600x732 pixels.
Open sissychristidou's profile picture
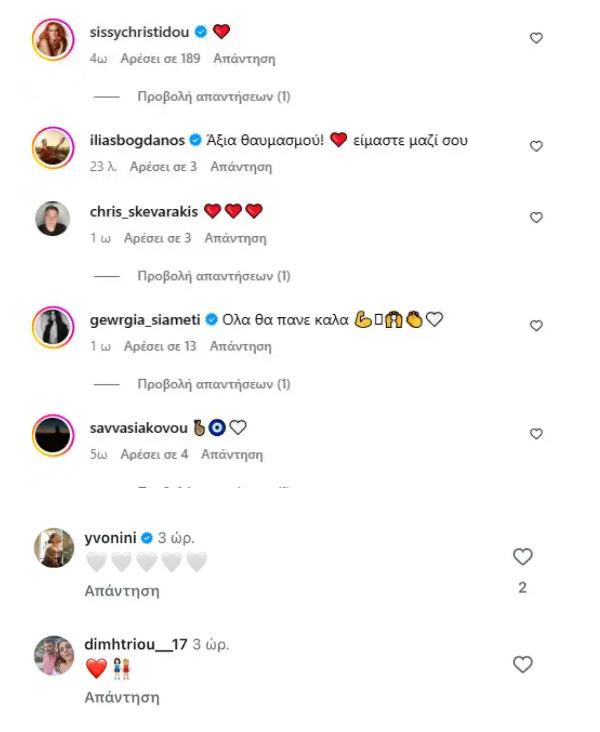pos(53,41)
